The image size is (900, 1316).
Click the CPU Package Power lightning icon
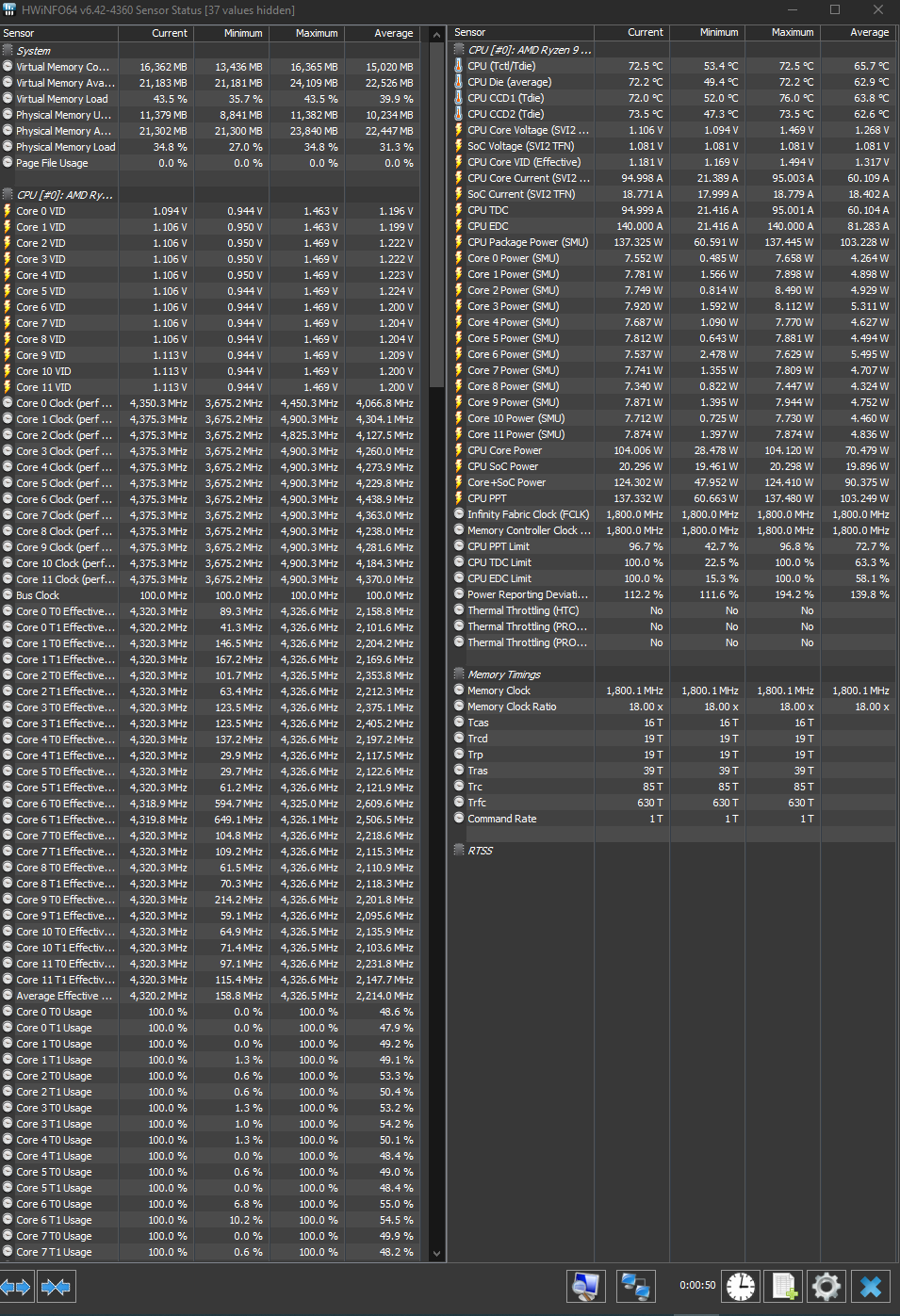459,242
